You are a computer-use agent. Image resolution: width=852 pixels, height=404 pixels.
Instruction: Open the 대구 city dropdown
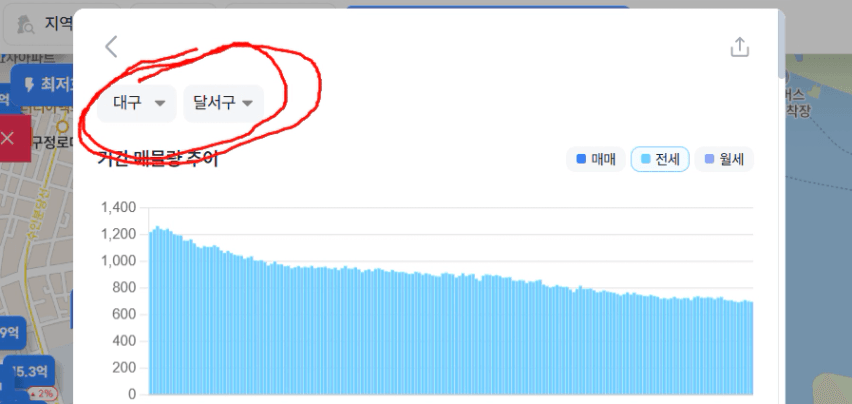coord(137,103)
